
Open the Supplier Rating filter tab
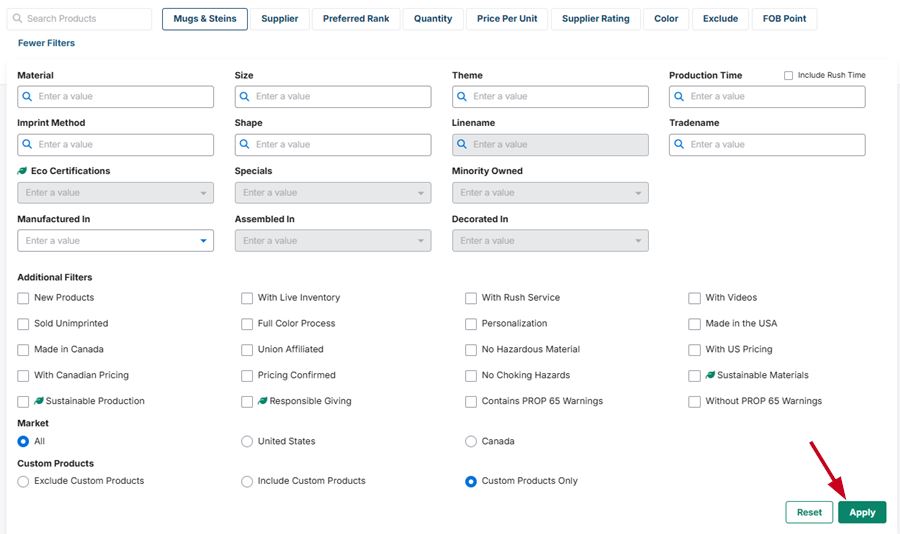pyautogui.click(x=595, y=19)
